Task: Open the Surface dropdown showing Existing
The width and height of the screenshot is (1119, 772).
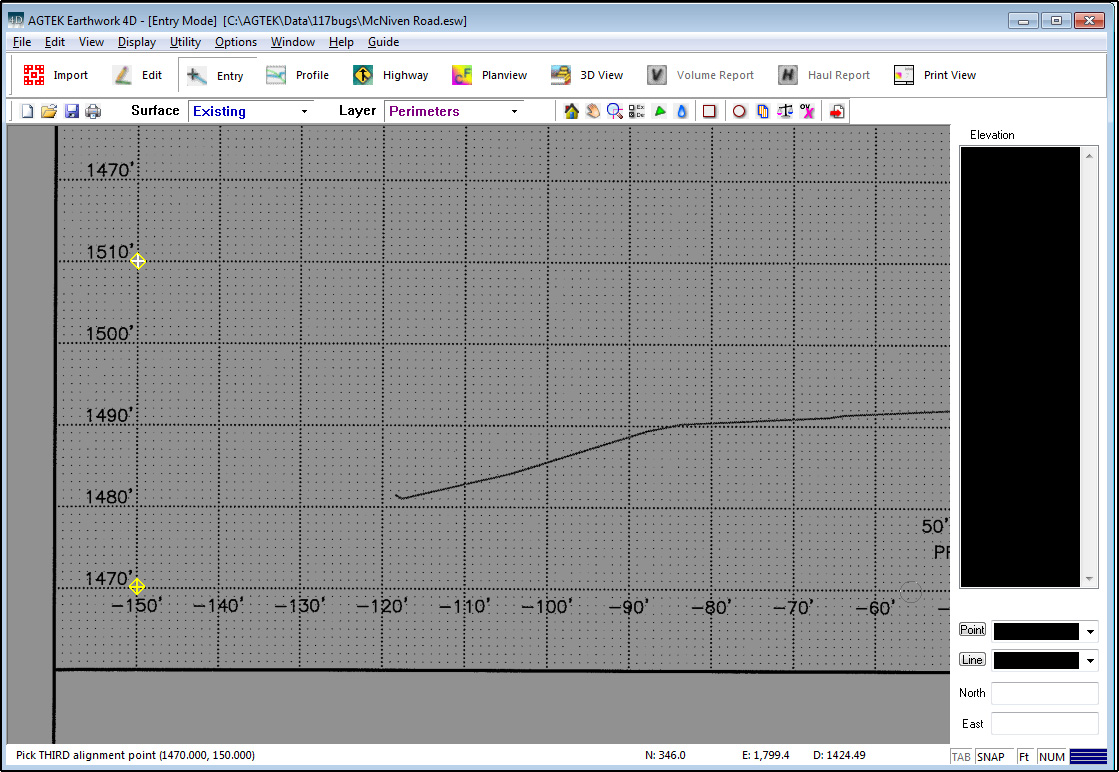Action: click(x=250, y=111)
